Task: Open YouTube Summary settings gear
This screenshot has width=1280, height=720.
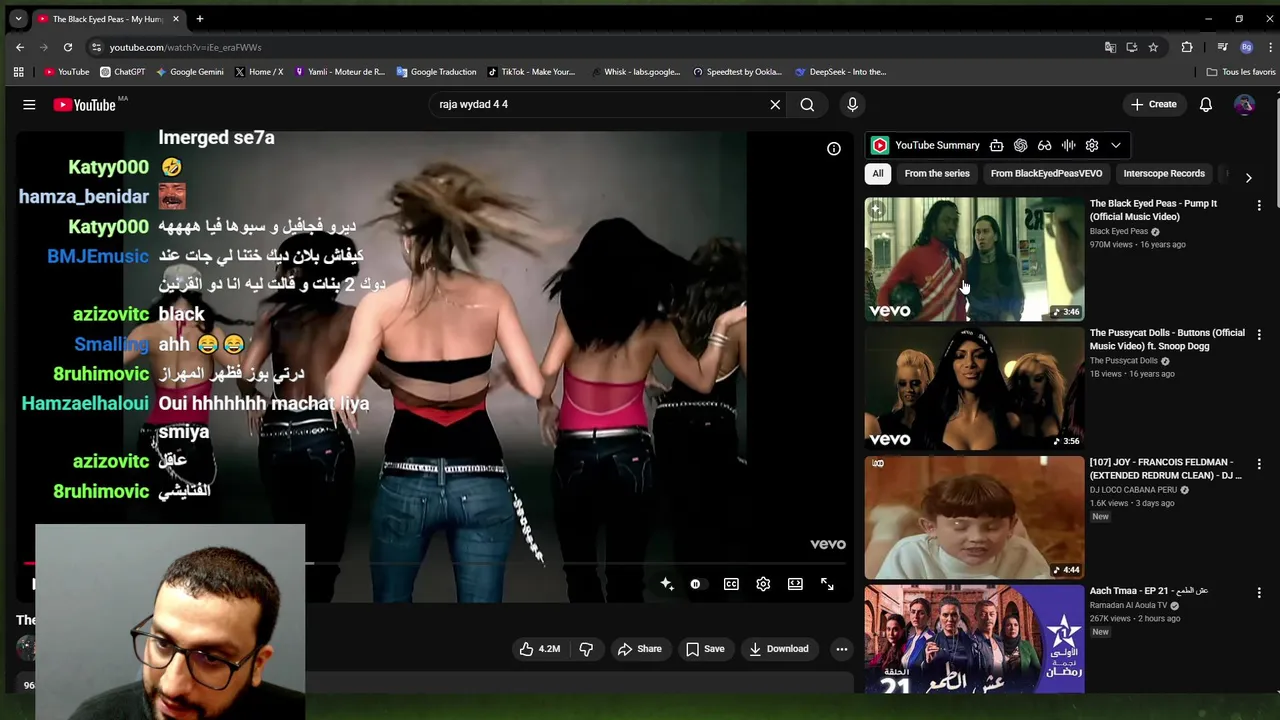Action: (1092, 146)
